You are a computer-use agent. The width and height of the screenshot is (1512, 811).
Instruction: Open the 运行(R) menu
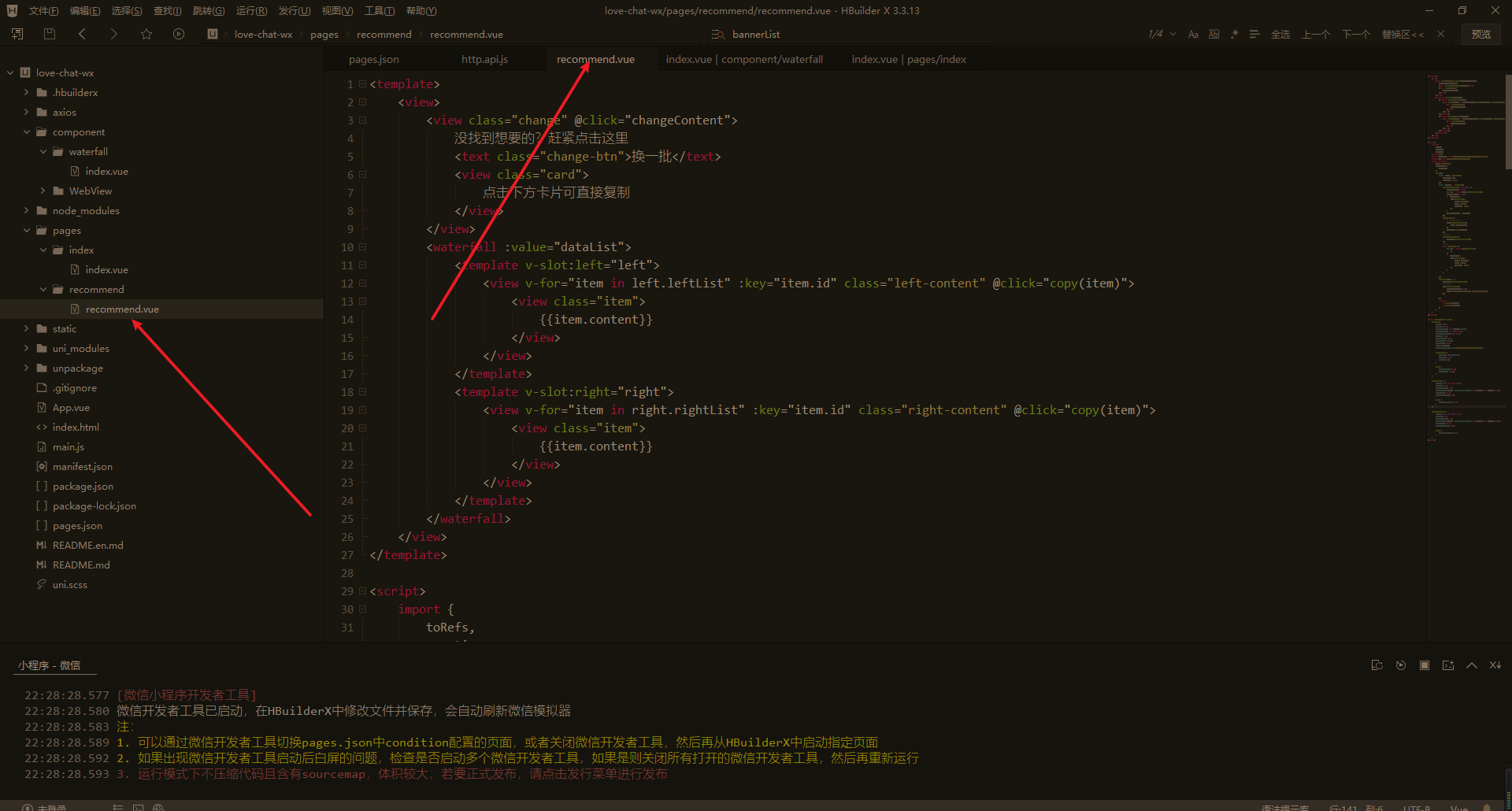[251, 10]
